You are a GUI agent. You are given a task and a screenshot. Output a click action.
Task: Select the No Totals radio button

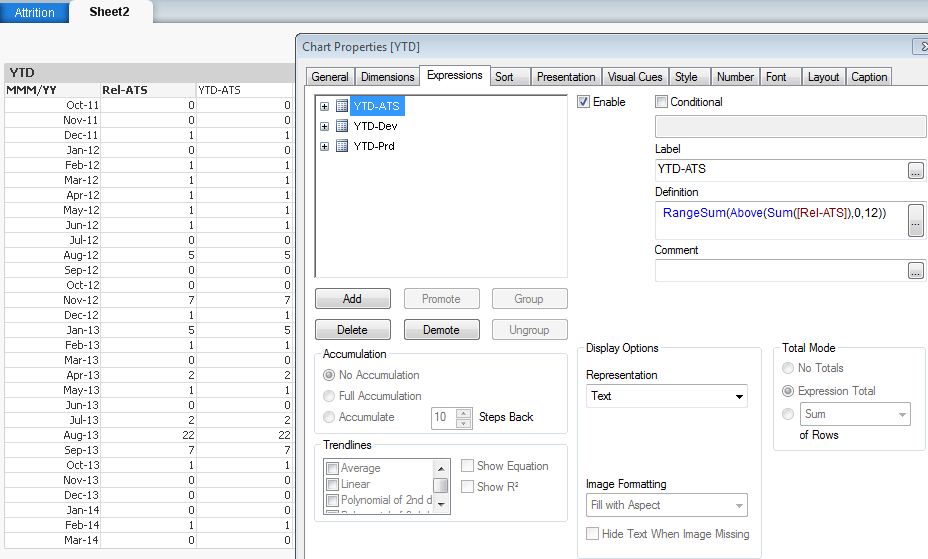788,368
